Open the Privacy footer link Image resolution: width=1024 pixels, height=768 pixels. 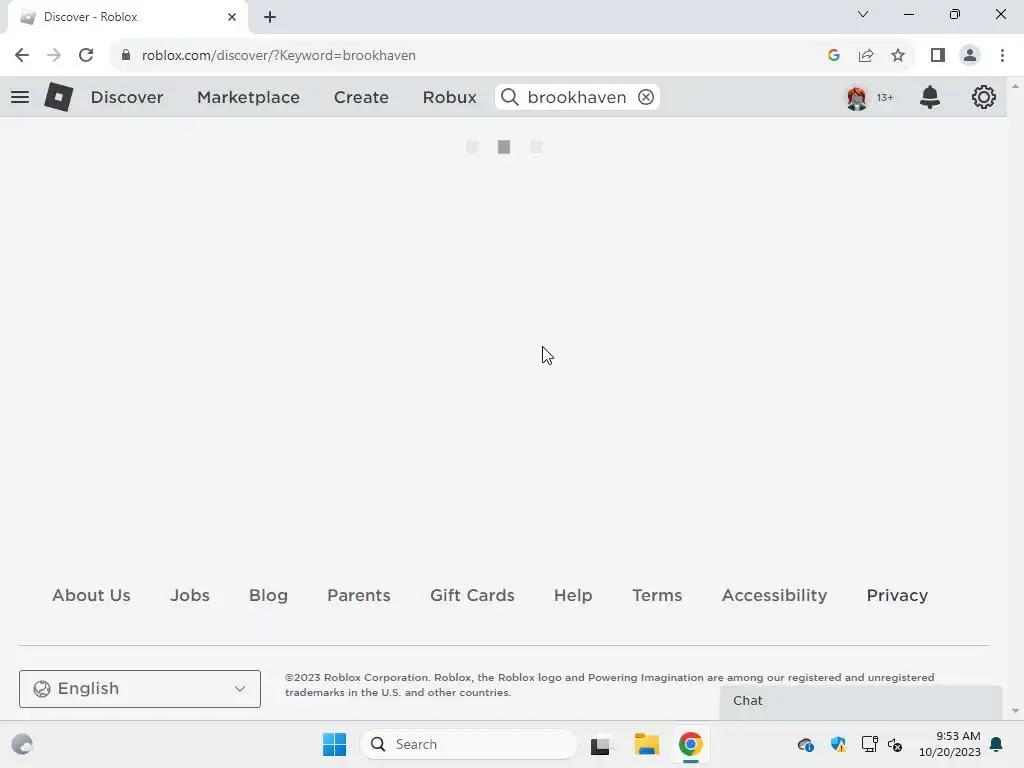pos(897,595)
